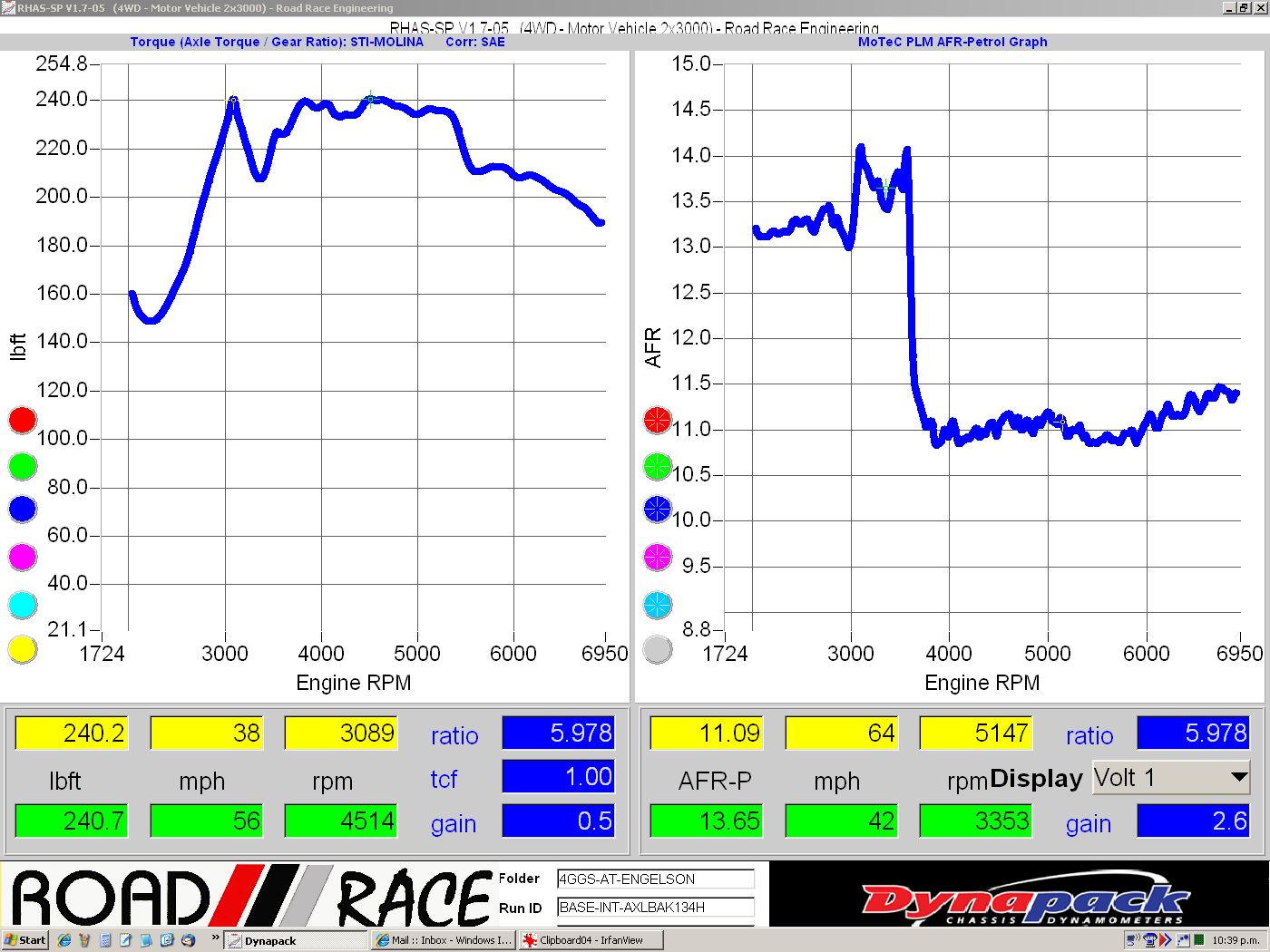Image resolution: width=1270 pixels, height=952 pixels.
Task: Click the AFR panel ratio field 5.978
Action: point(1194,733)
